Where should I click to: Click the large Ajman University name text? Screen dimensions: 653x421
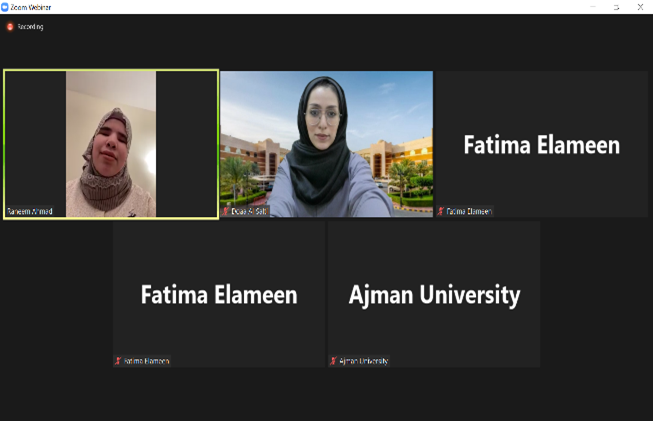pos(434,295)
